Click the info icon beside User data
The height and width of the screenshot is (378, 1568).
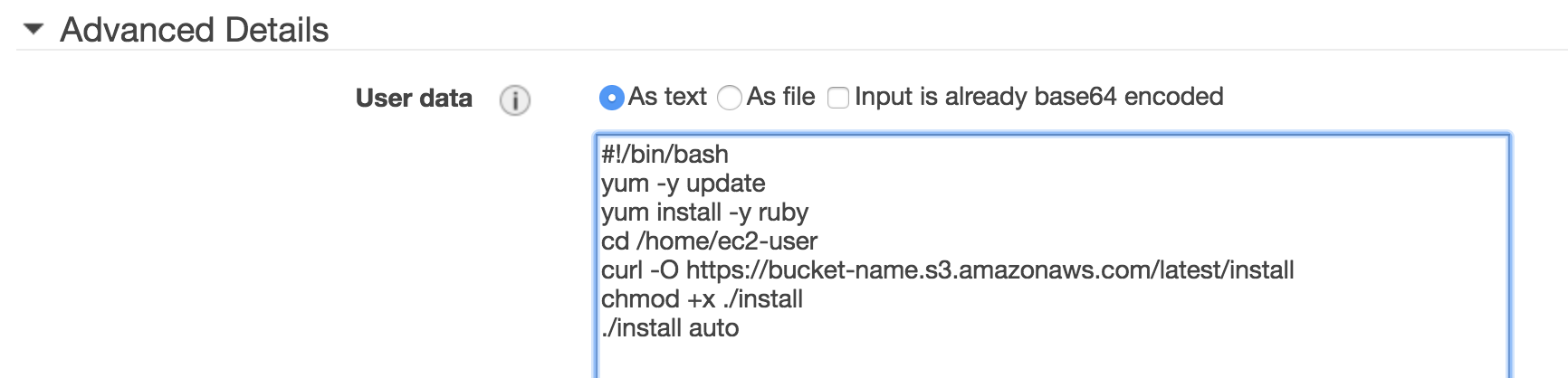point(515,99)
